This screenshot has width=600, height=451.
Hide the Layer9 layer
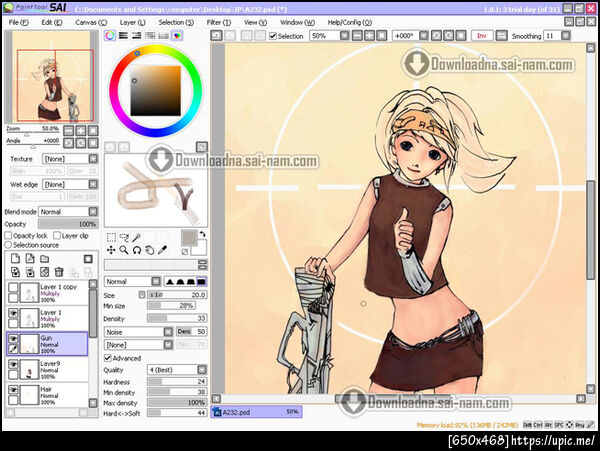pyautogui.click(x=13, y=364)
